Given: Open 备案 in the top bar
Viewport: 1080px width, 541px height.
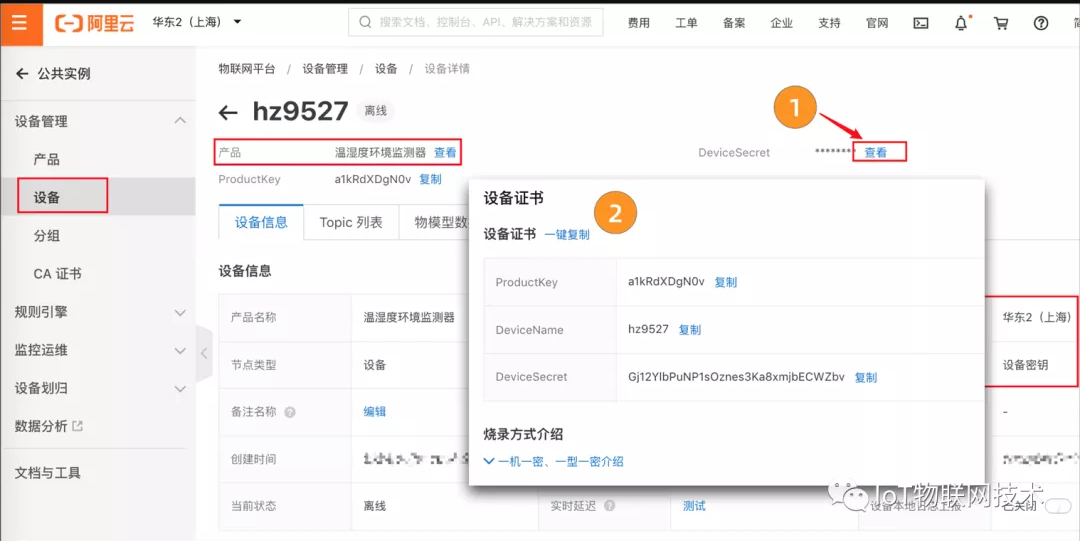Looking at the screenshot, I should tap(734, 23).
